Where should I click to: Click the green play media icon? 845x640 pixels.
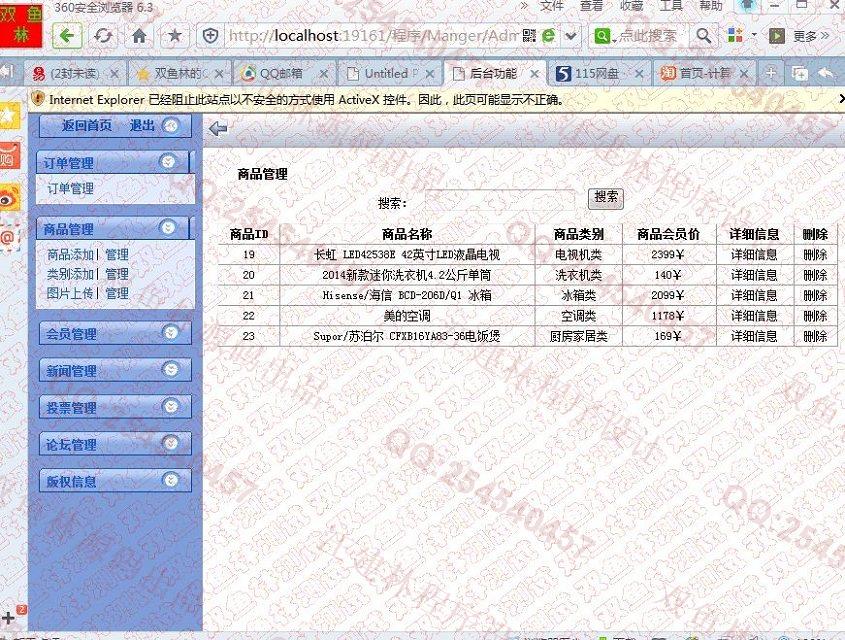(777, 36)
